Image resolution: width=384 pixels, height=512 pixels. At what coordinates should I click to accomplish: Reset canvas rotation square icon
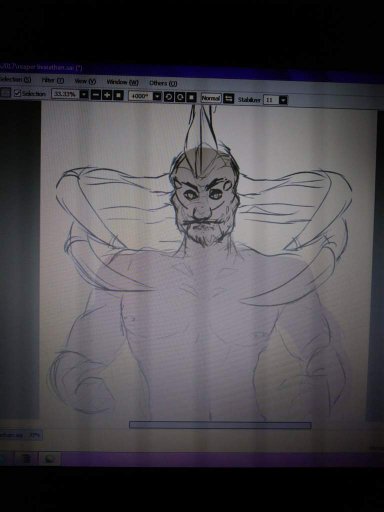tap(191, 97)
